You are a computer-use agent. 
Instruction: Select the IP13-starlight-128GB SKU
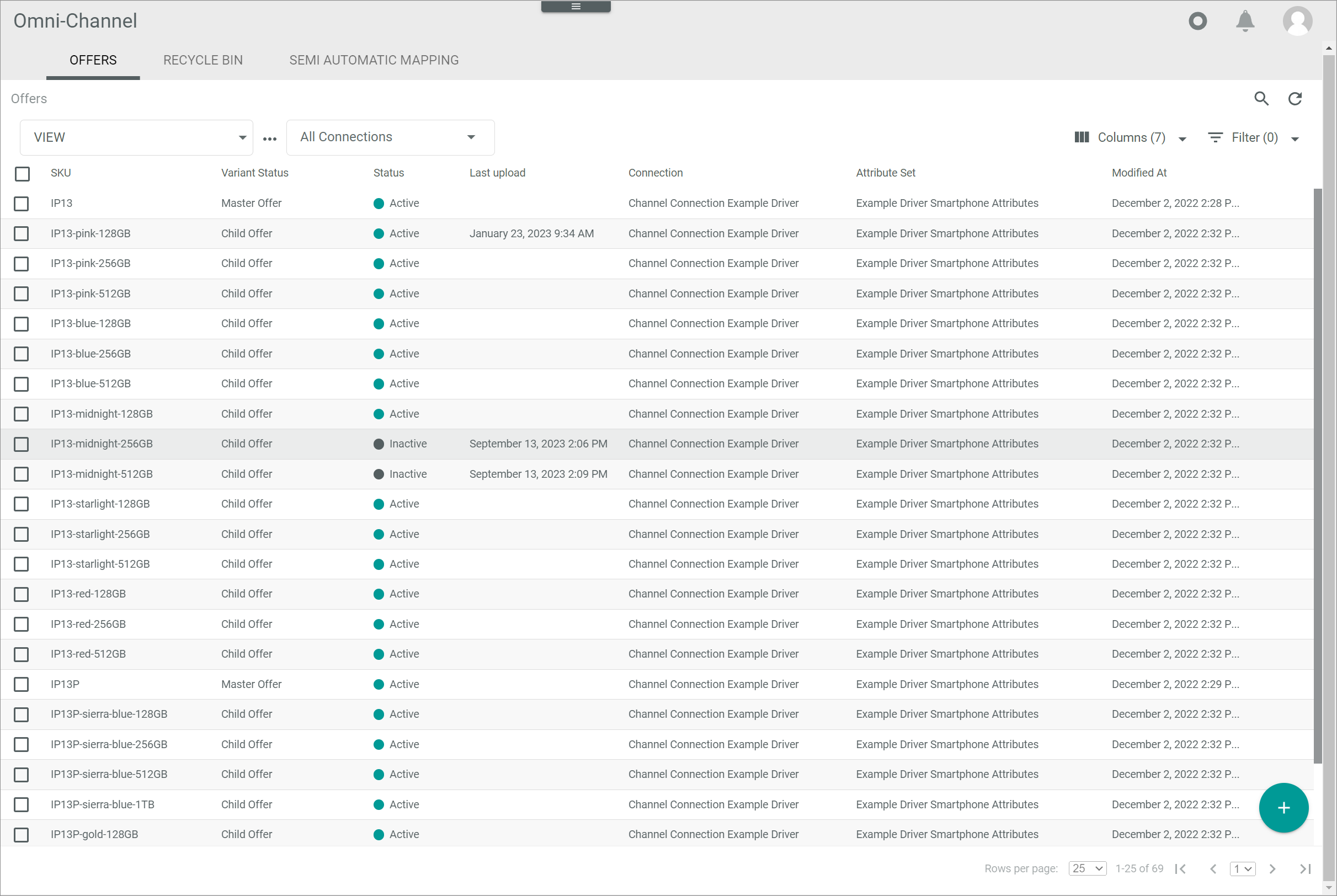[100, 504]
